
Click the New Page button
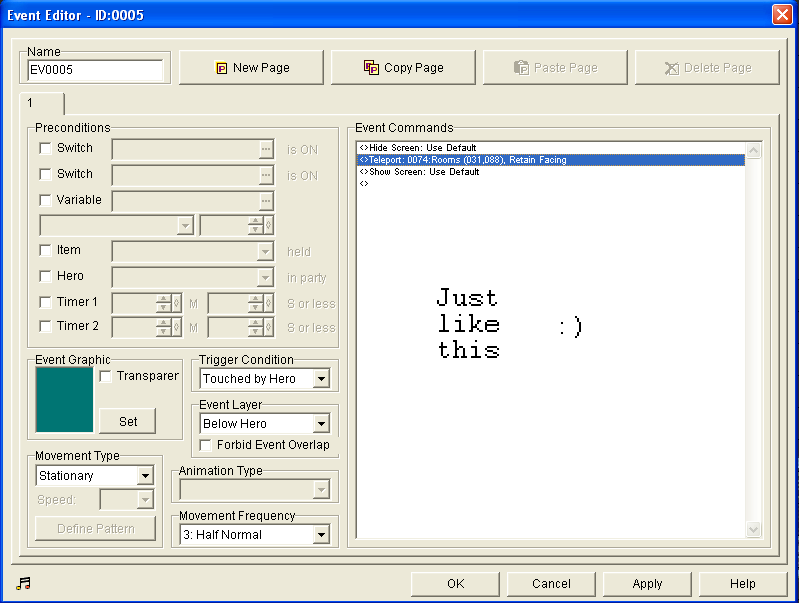251,68
